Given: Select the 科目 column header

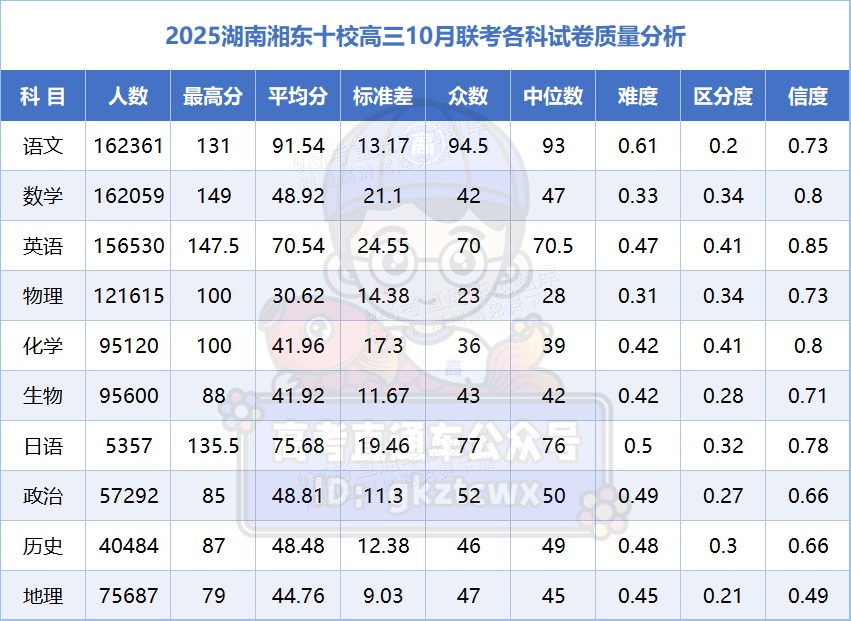Looking at the screenshot, I should coord(43,96).
